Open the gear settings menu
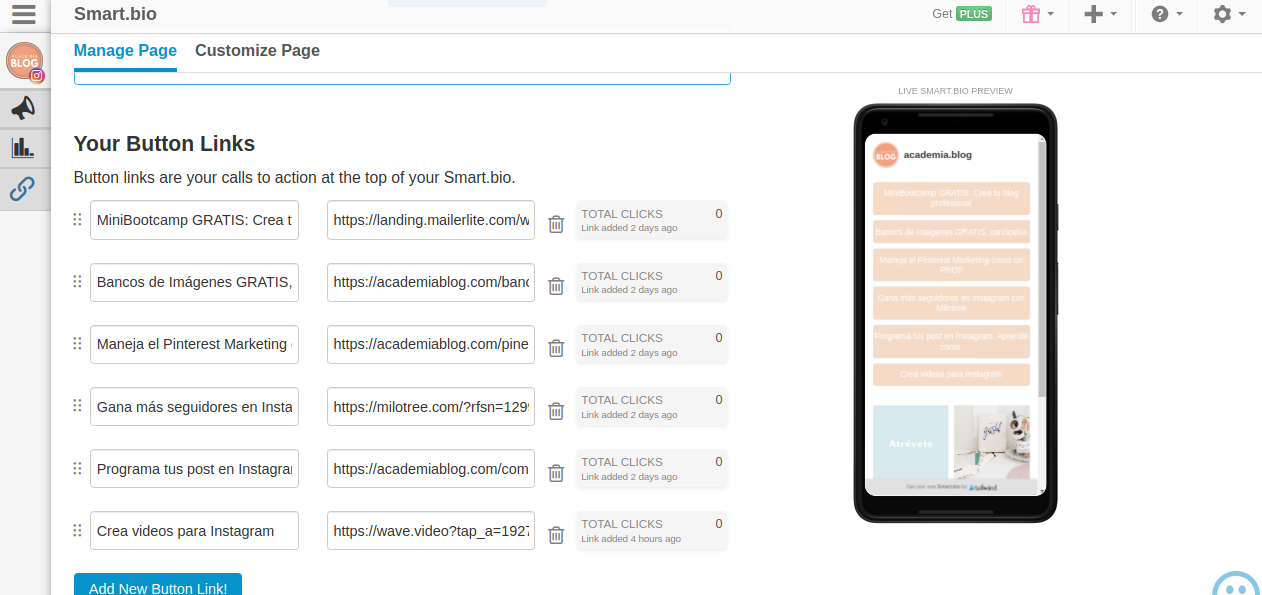This screenshot has height=595, width=1262. (x=1229, y=14)
